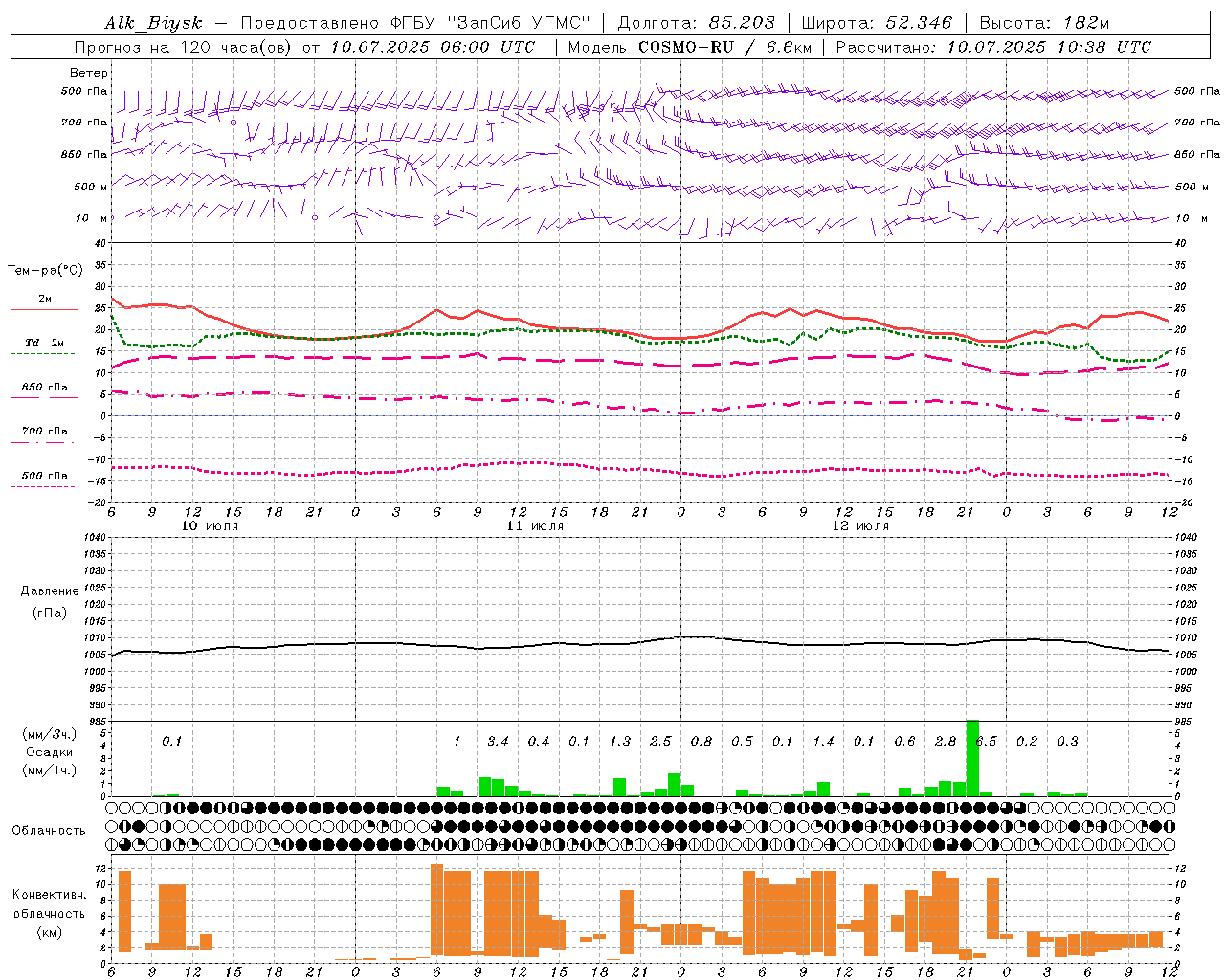Click the 0.2 precipitation amount value
The height and width of the screenshot is (980, 1225).
pos(1027,741)
